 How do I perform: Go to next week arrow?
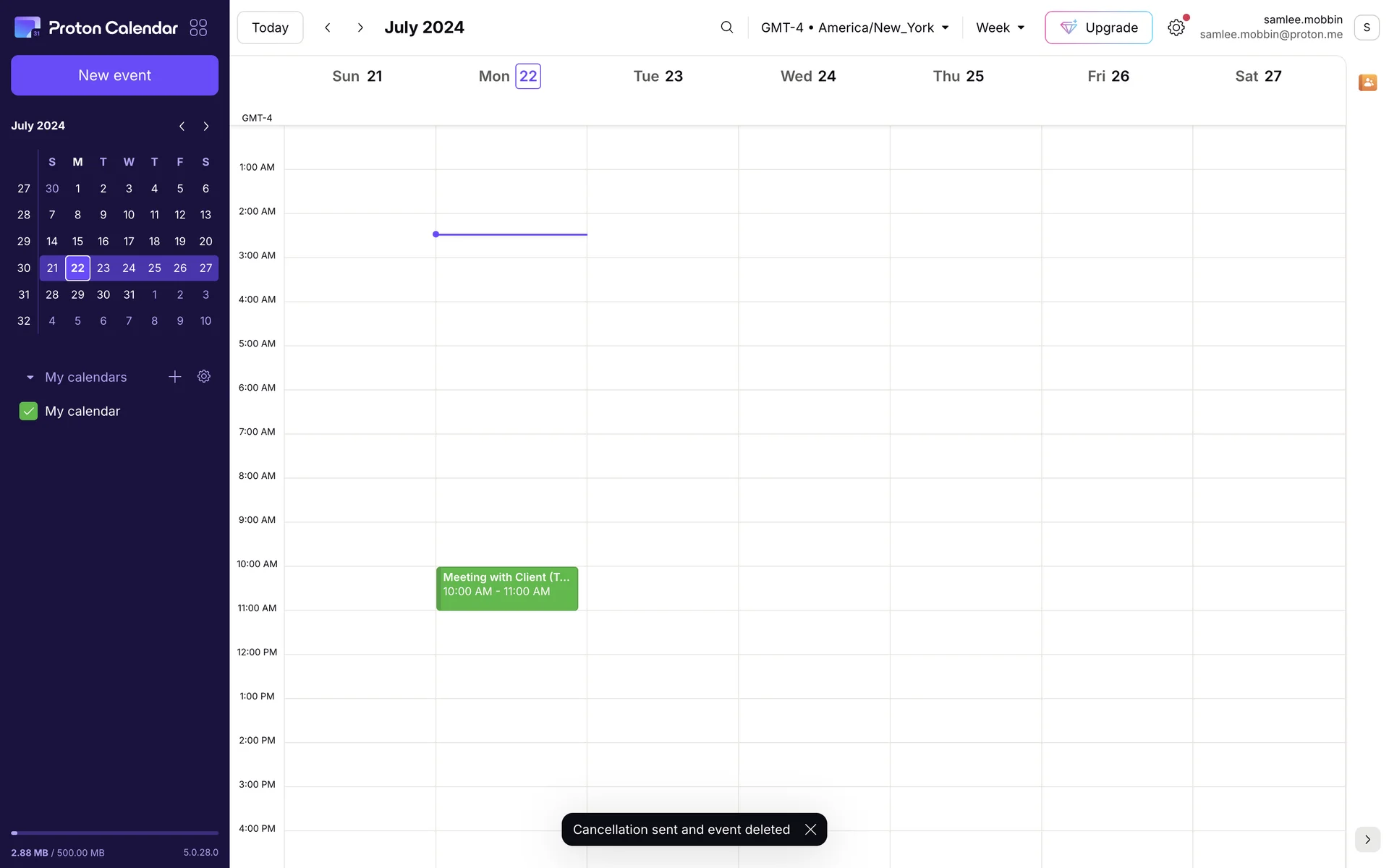tap(360, 27)
